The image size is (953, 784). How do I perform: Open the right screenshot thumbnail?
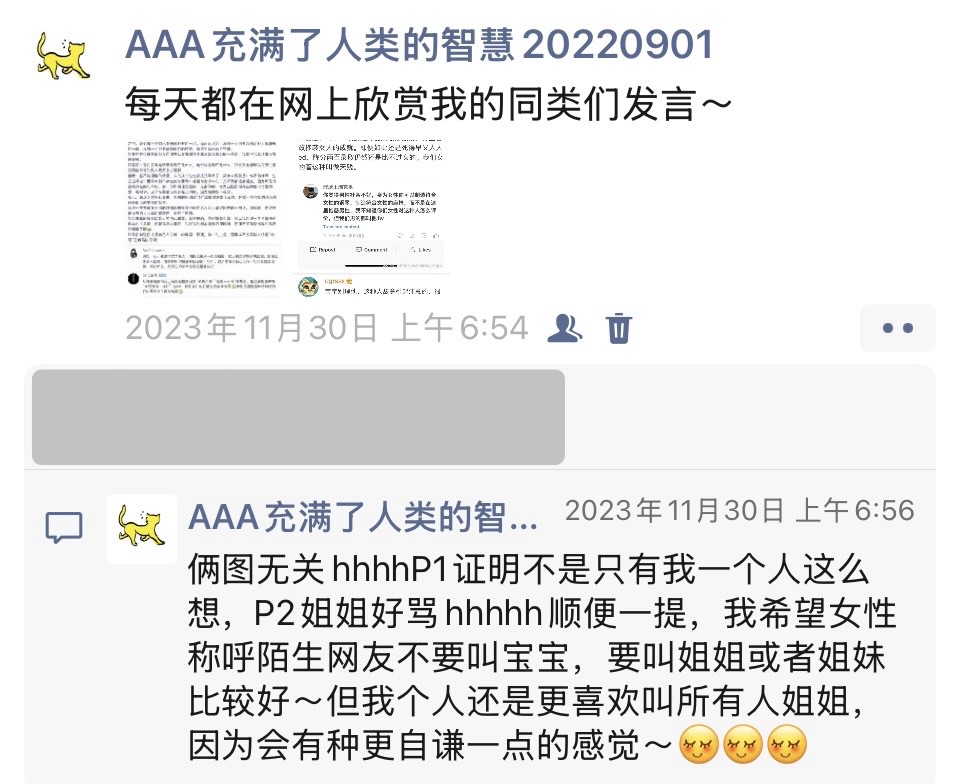[x=371, y=219]
